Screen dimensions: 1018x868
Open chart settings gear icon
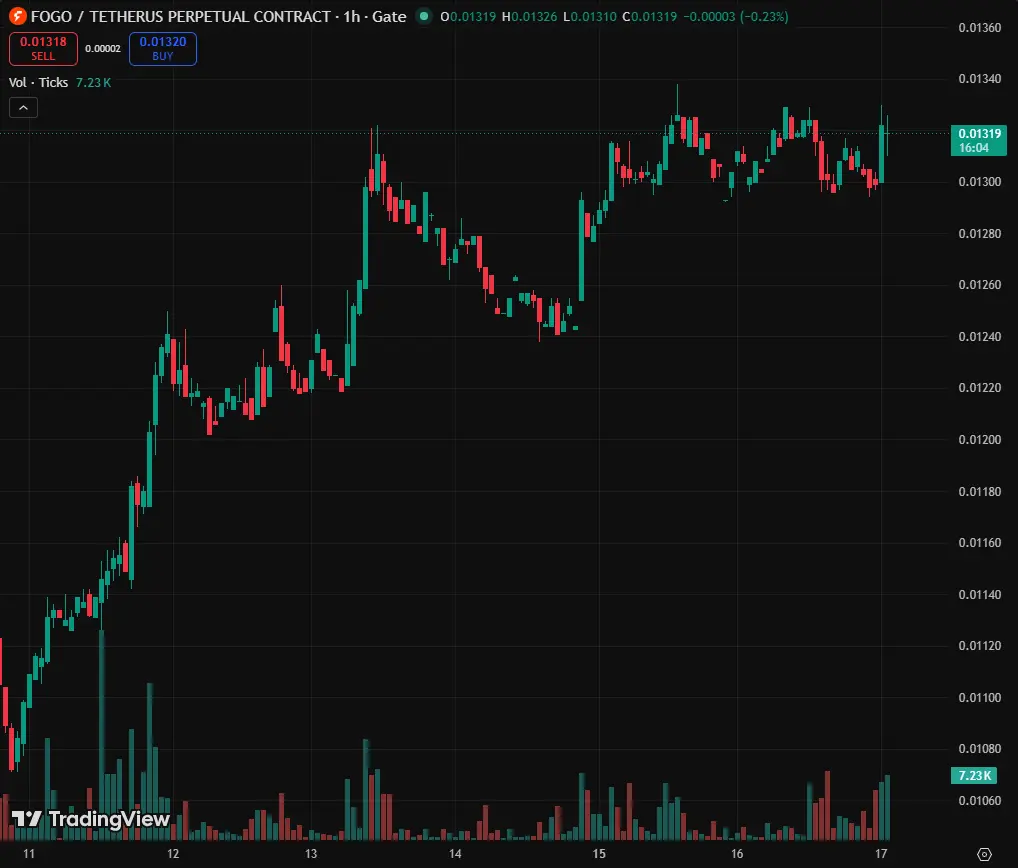[984, 854]
